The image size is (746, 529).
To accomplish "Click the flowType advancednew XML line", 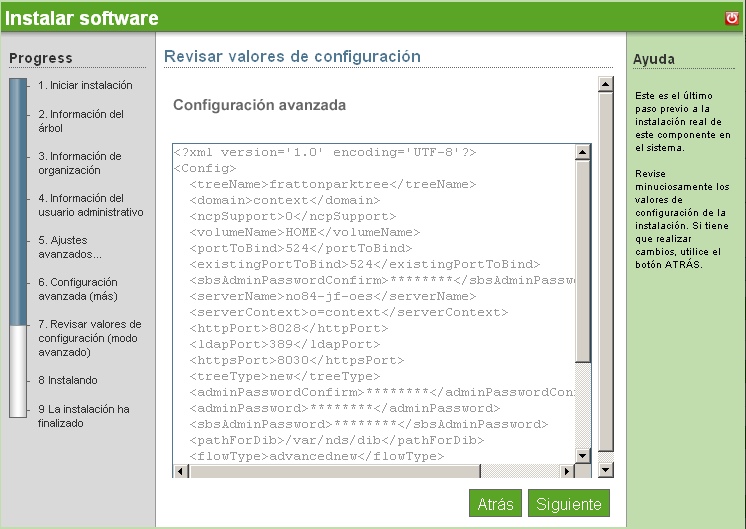I will (x=317, y=456).
